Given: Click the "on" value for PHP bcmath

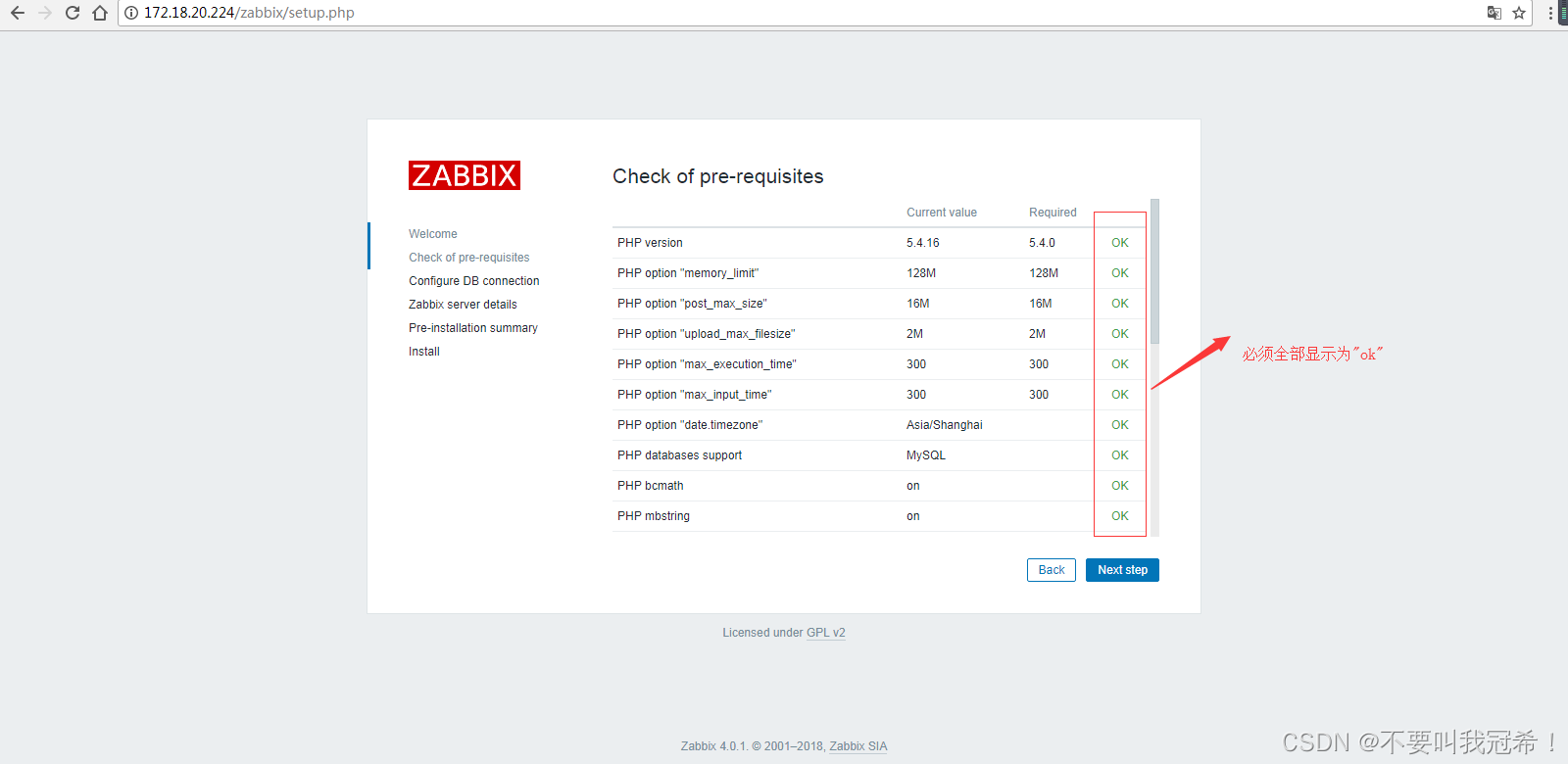Looking at the screenshot, I should click(x=913, y=486).
